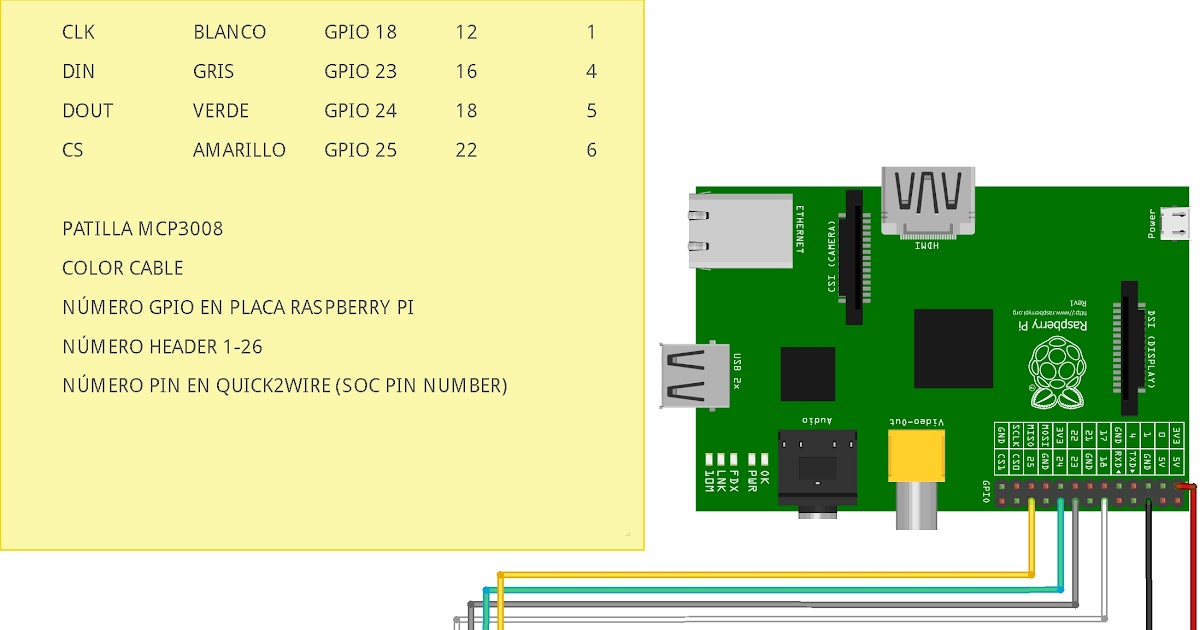Click the yellow wire below the board
The width and height of the screenshot is (1200, 630).
(765, 575)
